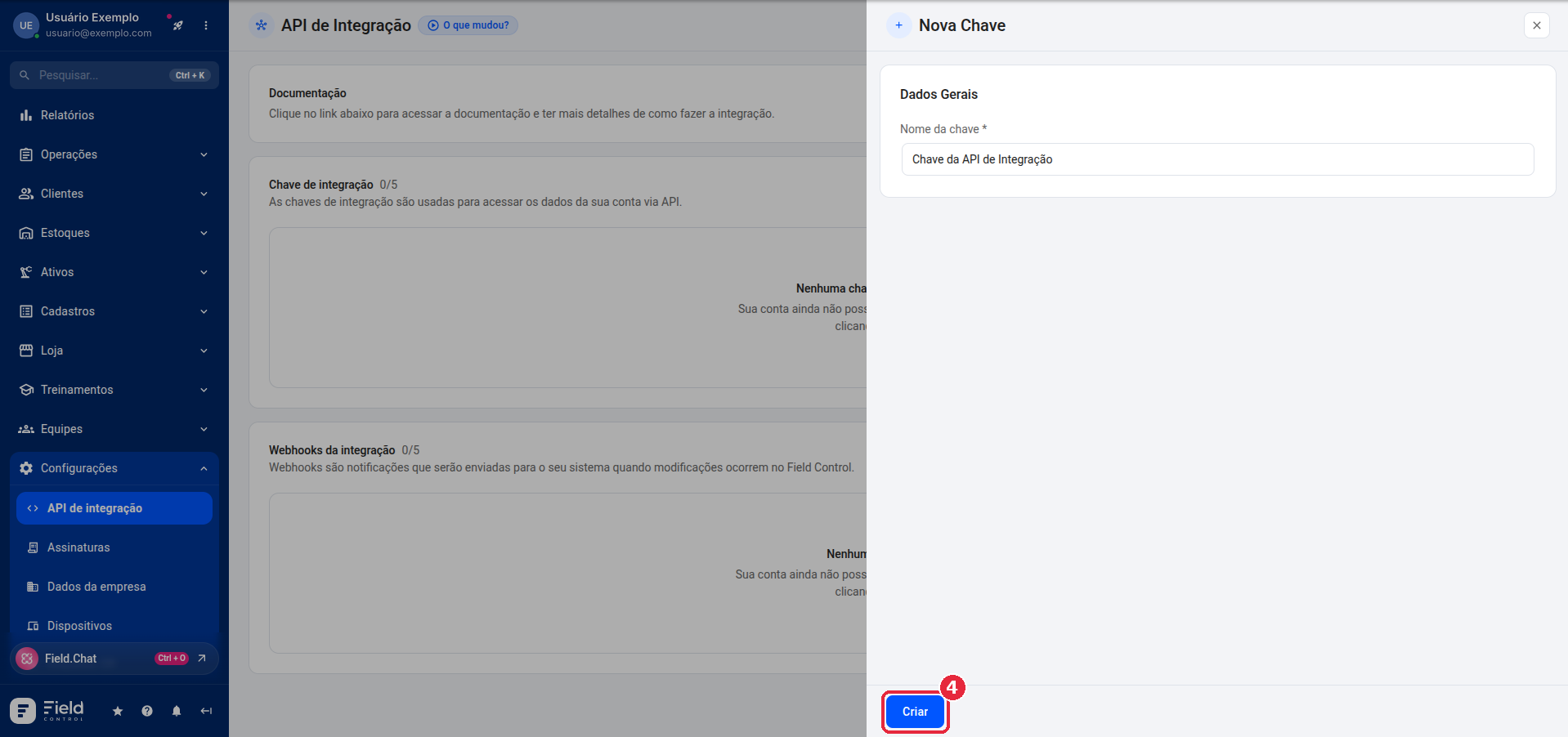This screenshot has width=1568, height=737.
Task: Select API de integração submenu item
Action: (x=114, y=508)
